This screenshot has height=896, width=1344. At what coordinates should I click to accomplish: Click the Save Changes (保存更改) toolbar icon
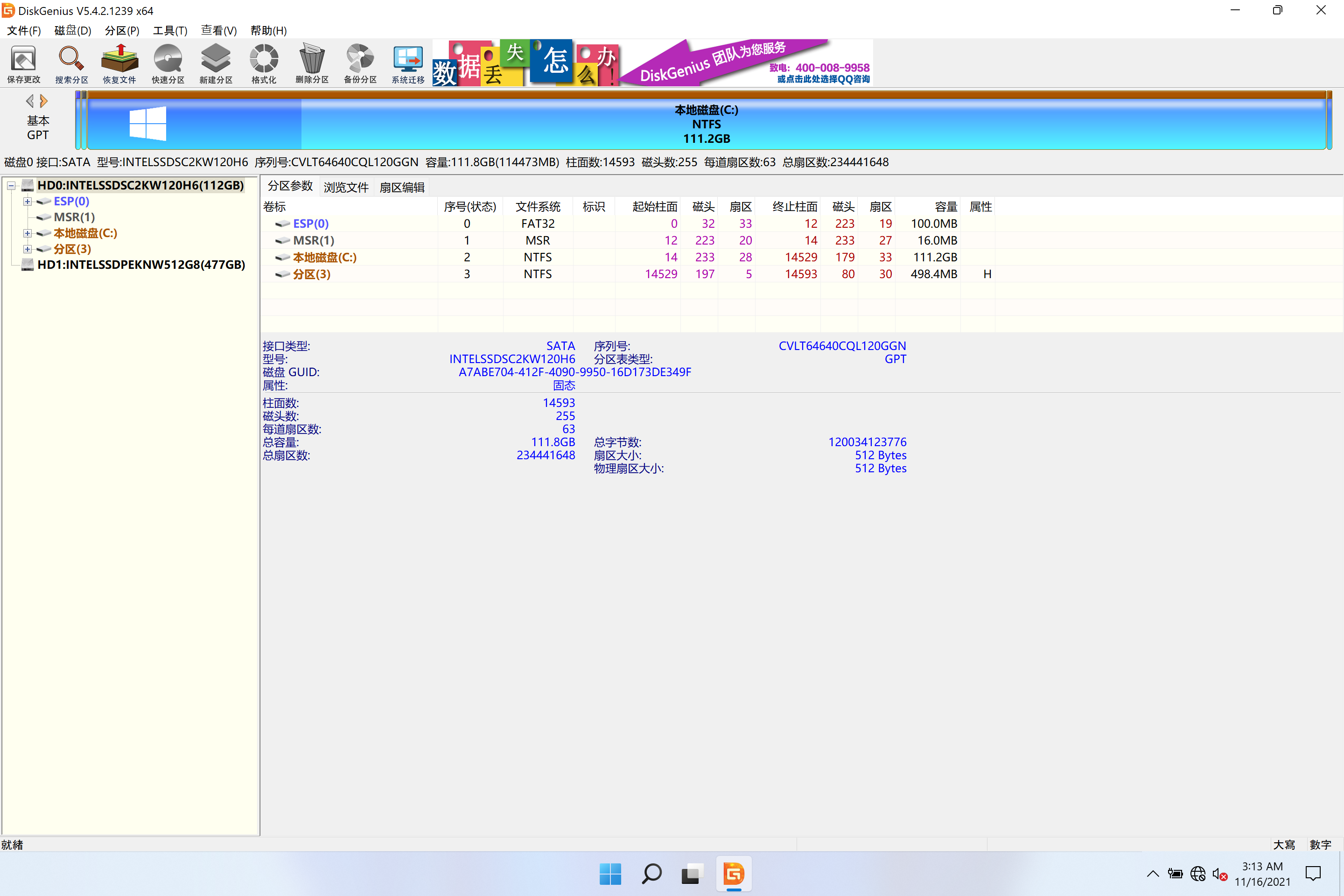coord(23,63)
